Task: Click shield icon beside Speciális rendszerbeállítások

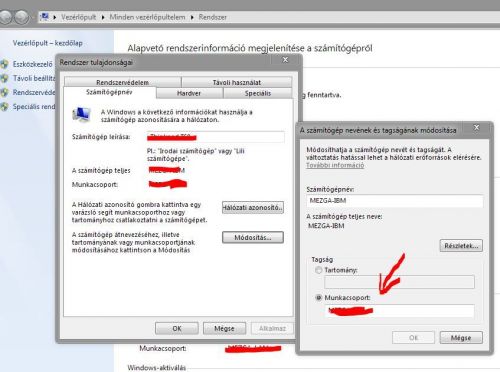Action: point(4,107)
